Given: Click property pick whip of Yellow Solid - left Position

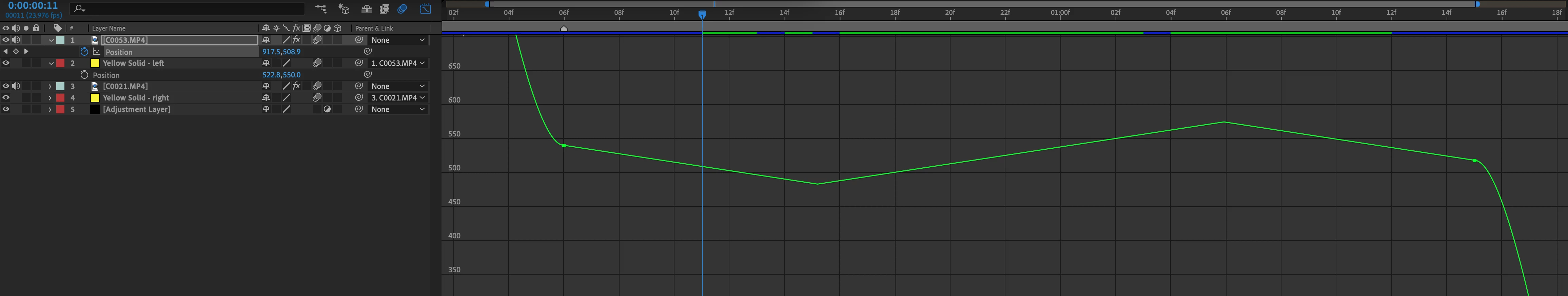Looking at the screenshot, I should (368, 75).
